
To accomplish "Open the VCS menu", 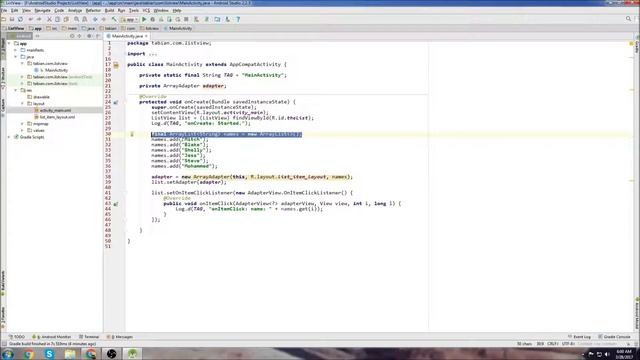I will coord(146,10).
